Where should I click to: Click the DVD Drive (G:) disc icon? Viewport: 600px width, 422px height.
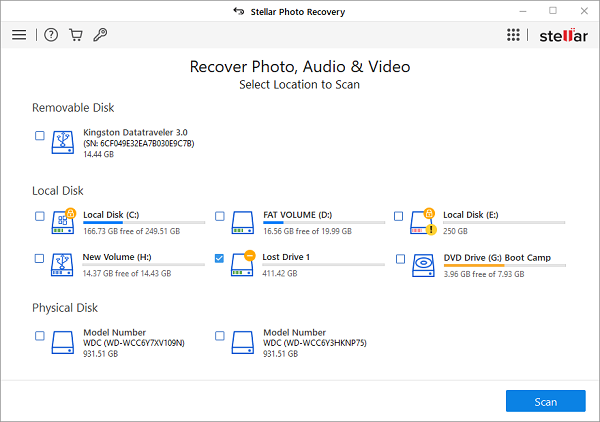(423, 266)
